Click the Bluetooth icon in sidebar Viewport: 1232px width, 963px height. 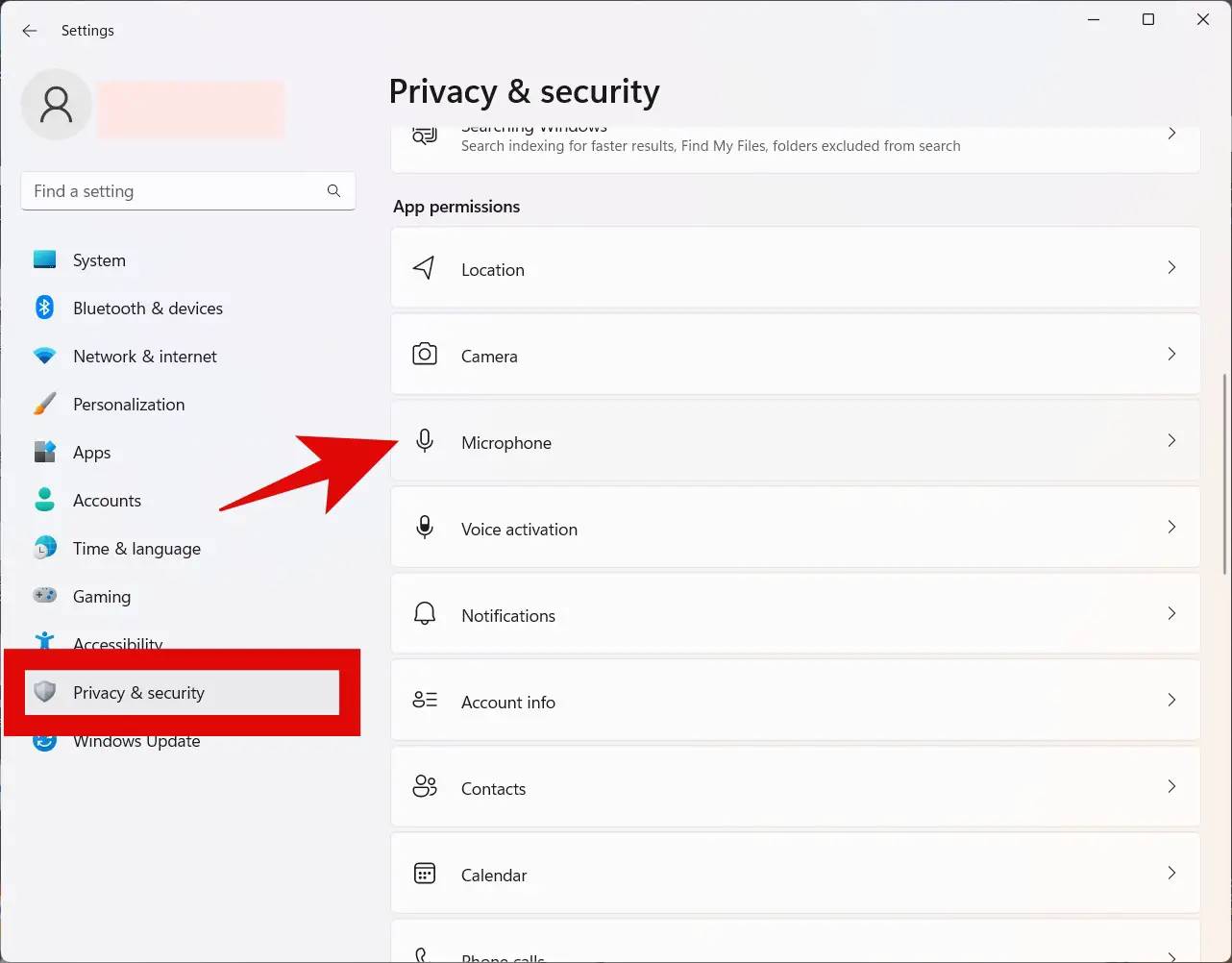coord(45,308)
